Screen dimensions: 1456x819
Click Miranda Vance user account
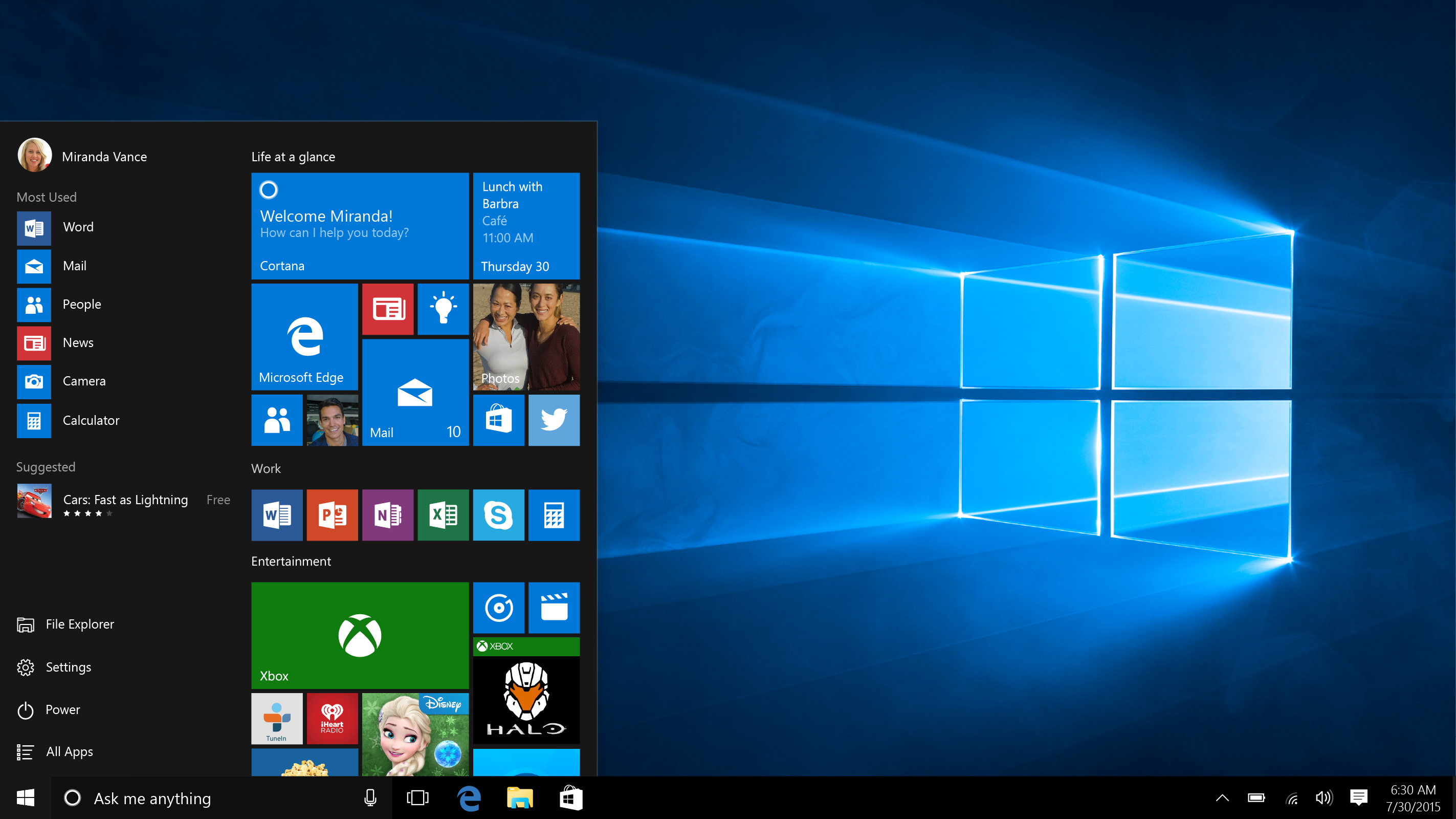point(104,156)
